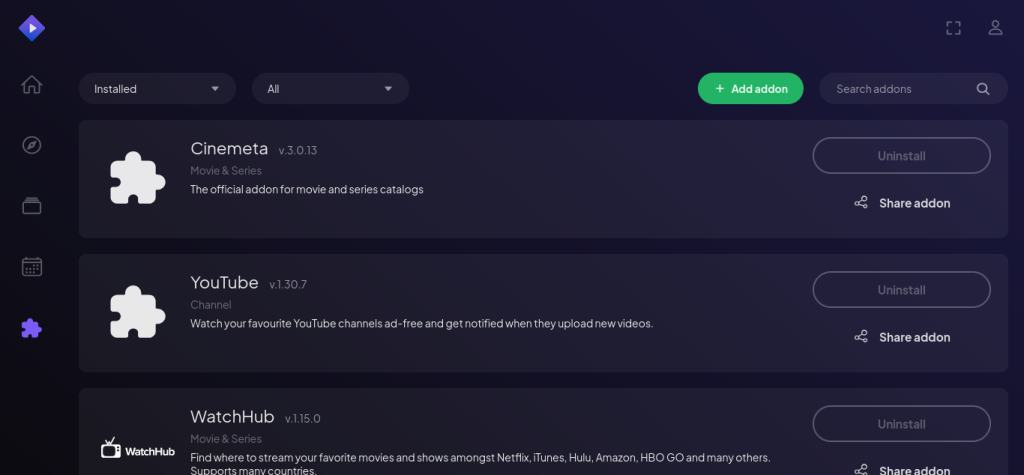The image size is (1024, 475).
Task: Open the Calendar icon in sidebar
Action: coord(31,267)
